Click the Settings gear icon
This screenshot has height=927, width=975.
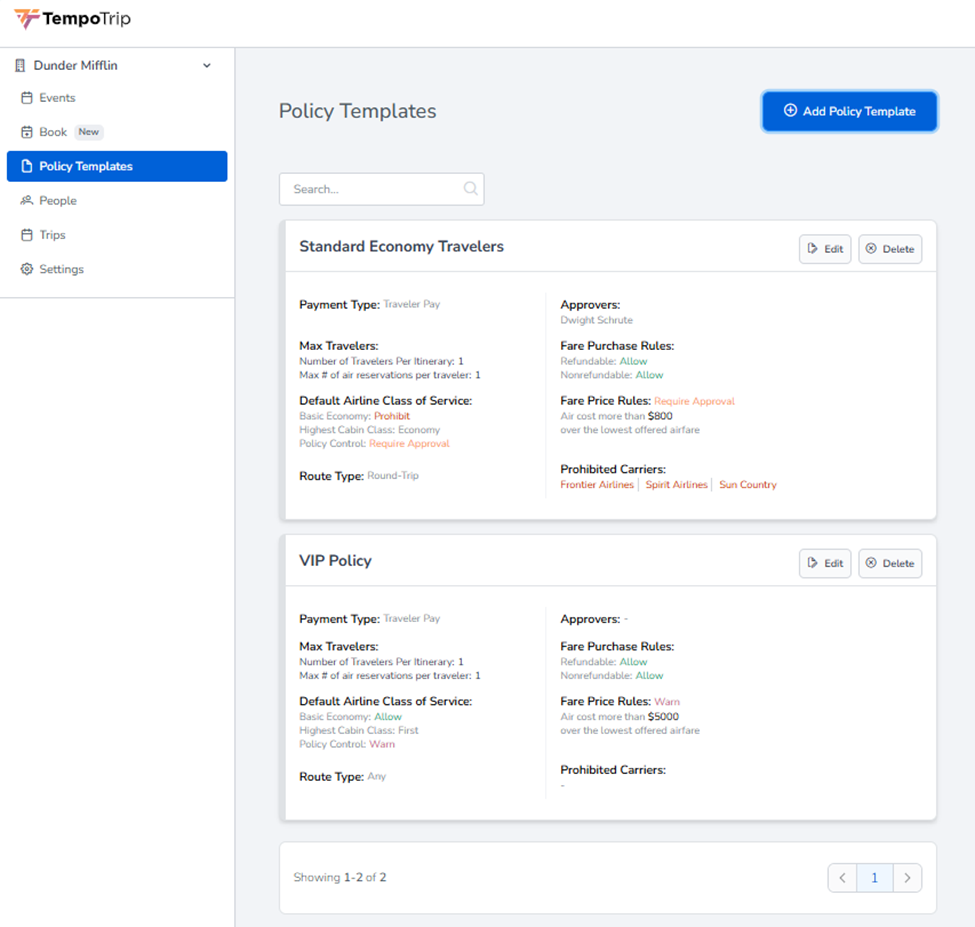(x=27, y=269)
